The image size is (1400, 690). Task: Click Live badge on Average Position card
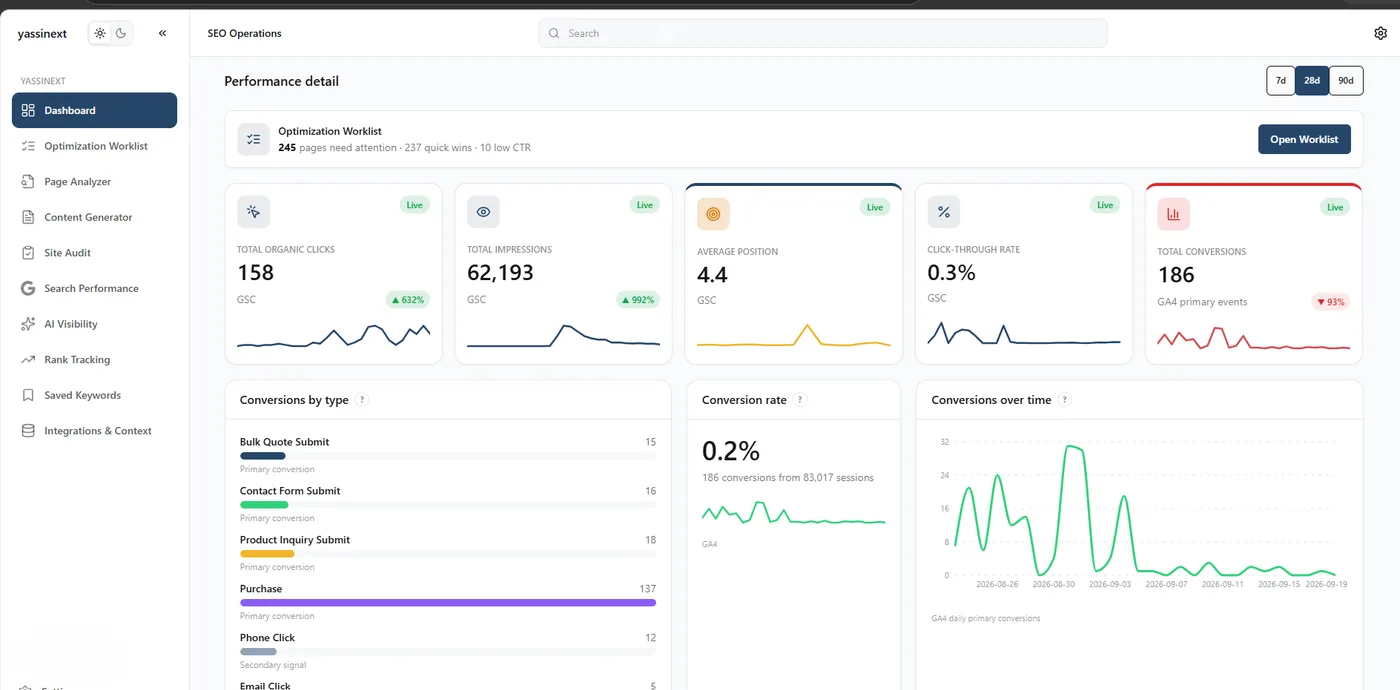[874, 207]
